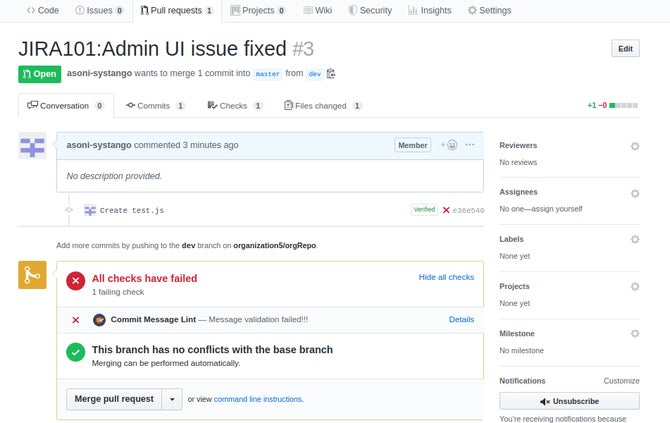Click the diff stat bar blocks

point(625,105)
